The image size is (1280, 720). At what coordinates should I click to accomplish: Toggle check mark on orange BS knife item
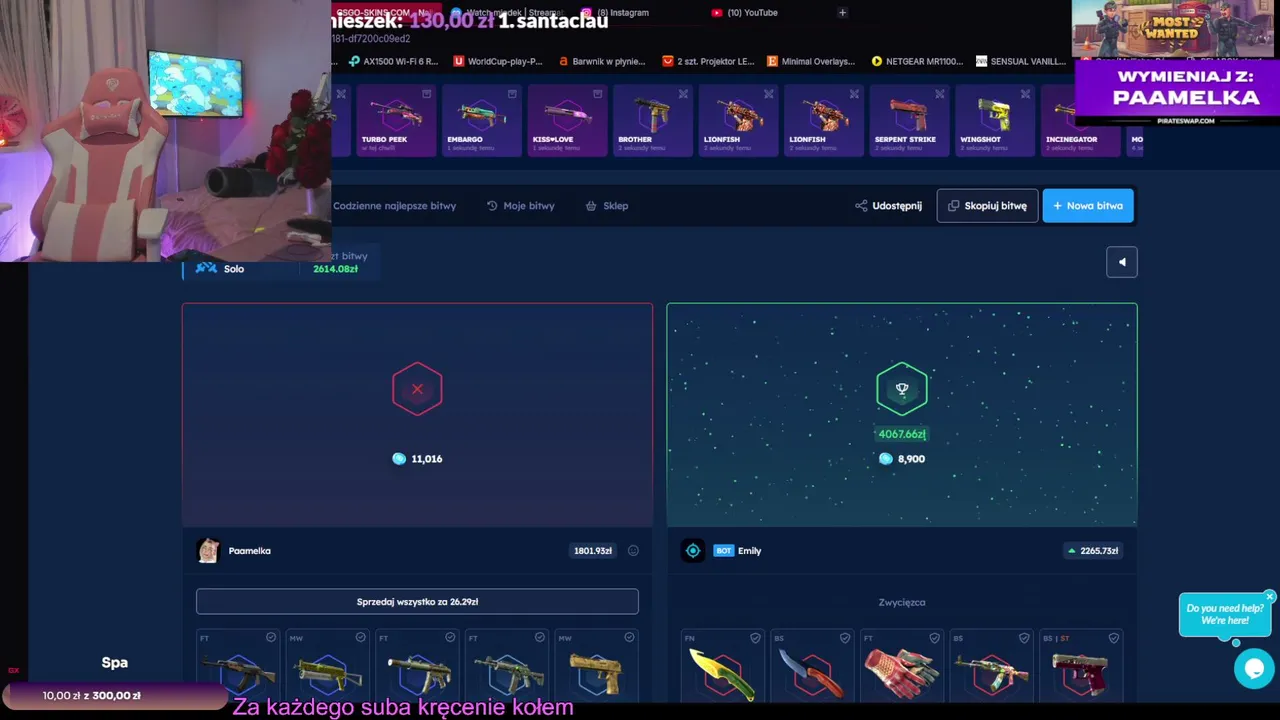pyautogui.click(x=845, y=637)
